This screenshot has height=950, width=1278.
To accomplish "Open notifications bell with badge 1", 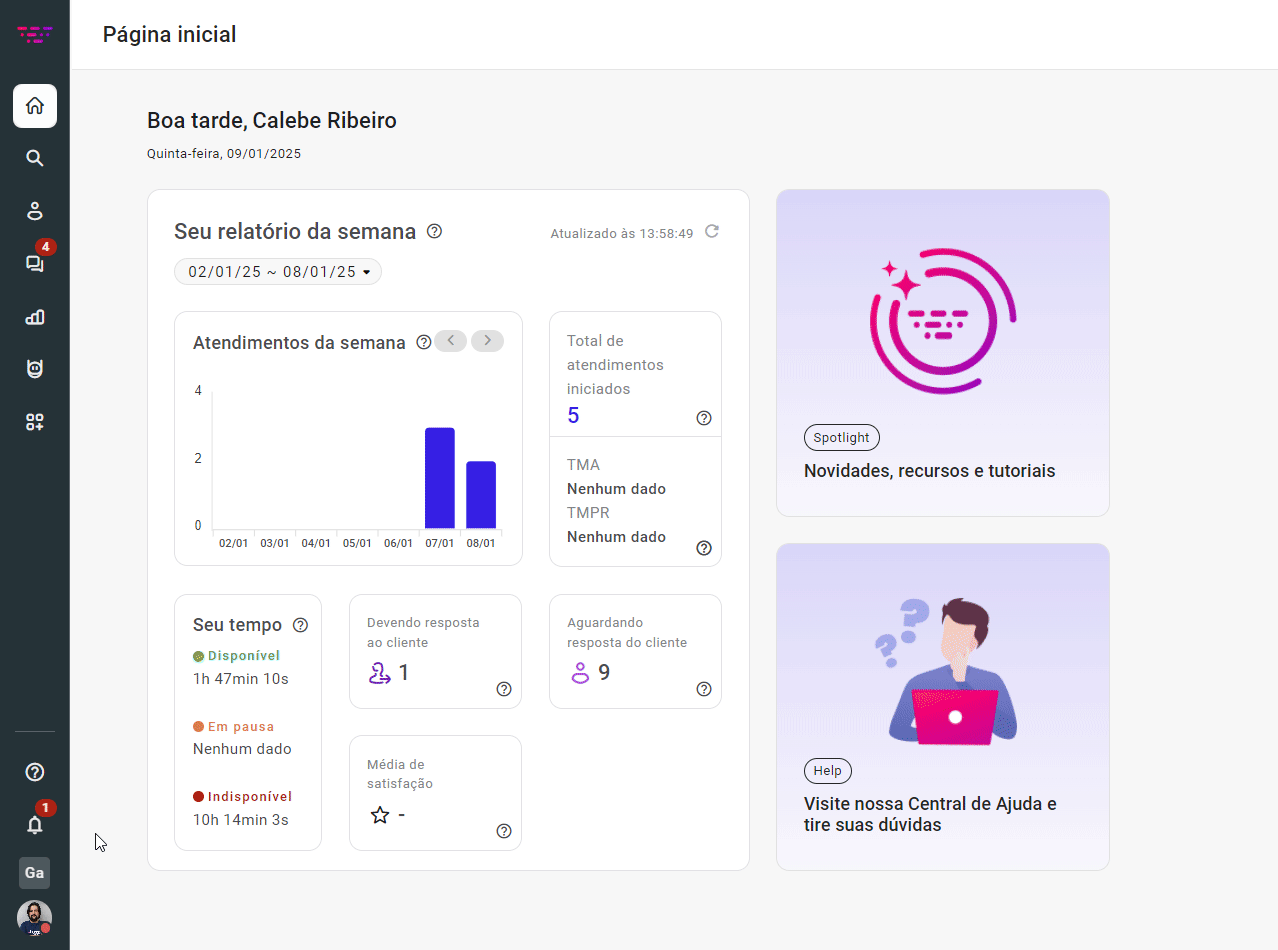I will click(x=35, y=825).
